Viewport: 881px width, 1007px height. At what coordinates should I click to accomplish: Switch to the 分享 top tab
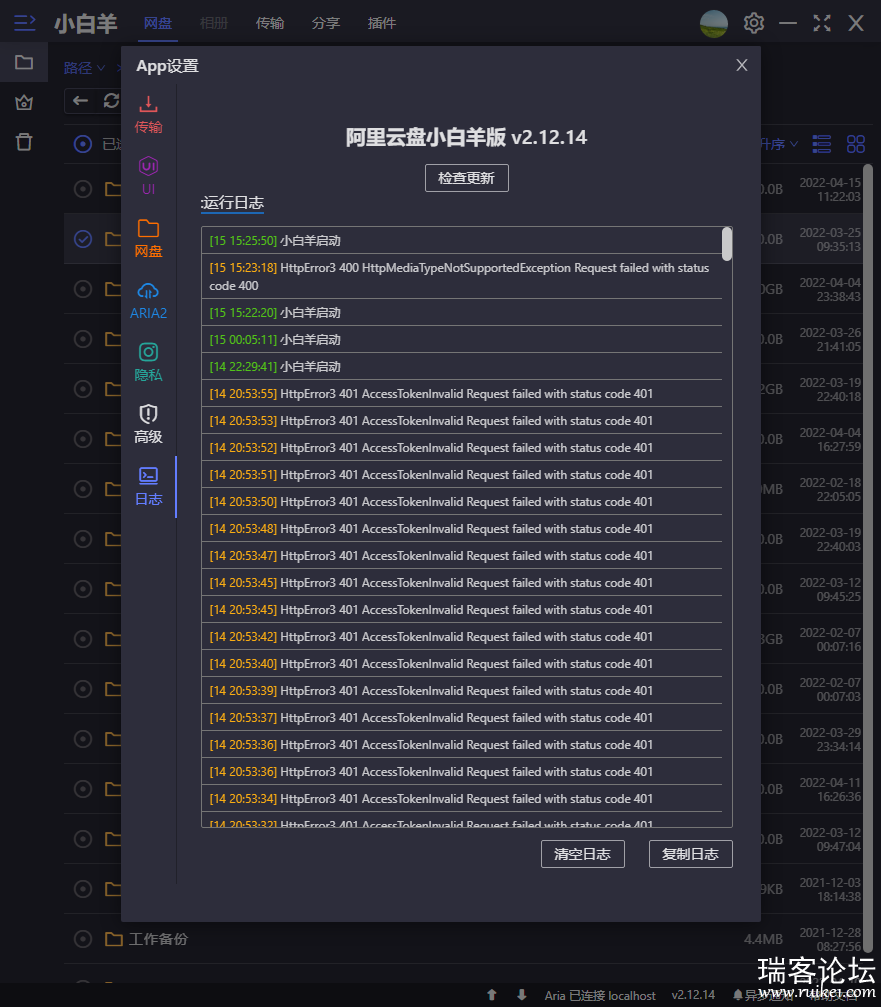pyautogui.click(x=326, y=23)
